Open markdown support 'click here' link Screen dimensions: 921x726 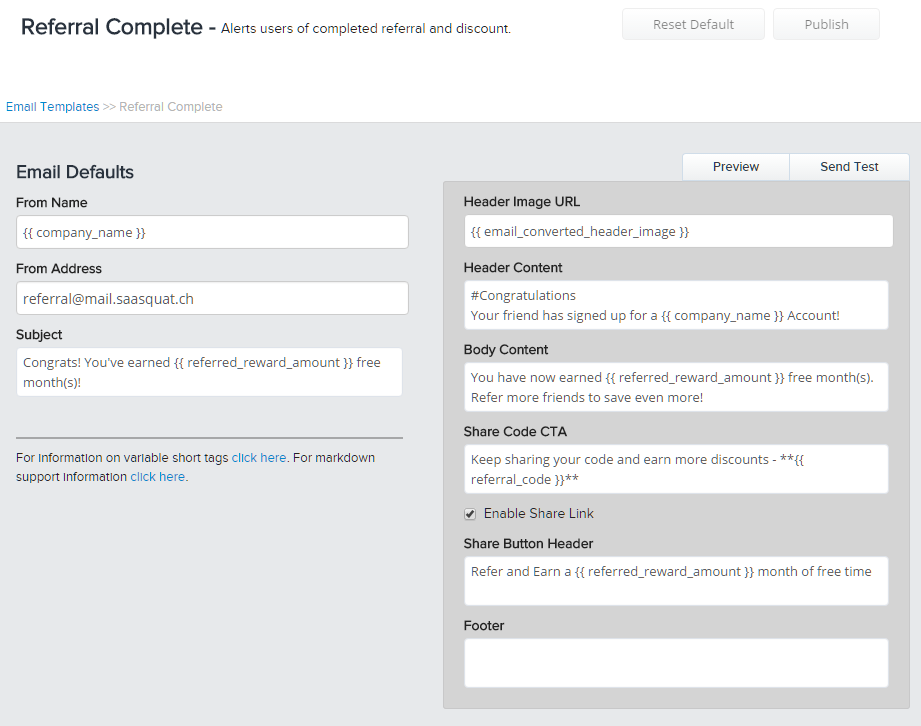[158, 477]
